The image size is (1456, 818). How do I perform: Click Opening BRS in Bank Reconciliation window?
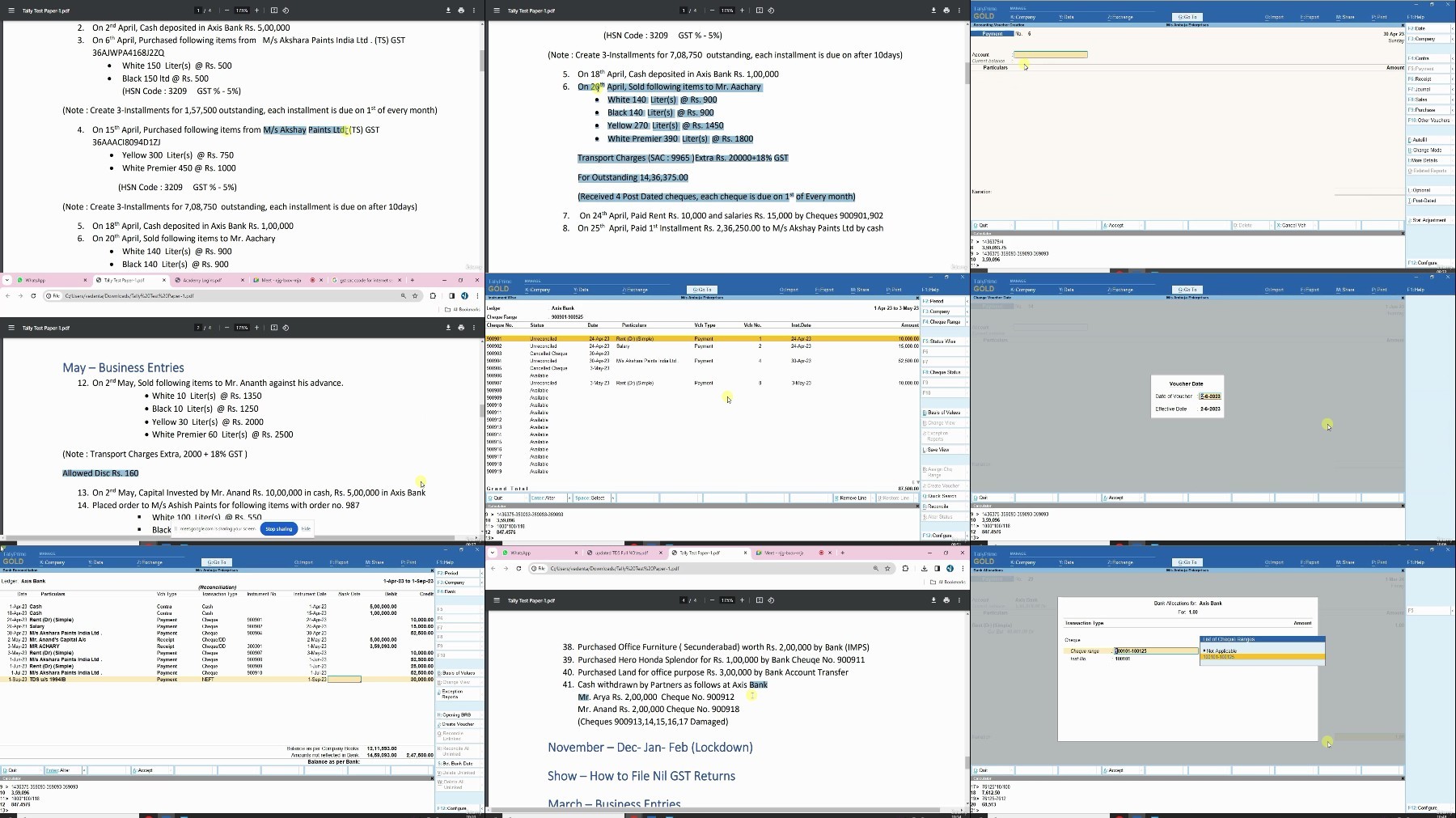click(459, 715)
